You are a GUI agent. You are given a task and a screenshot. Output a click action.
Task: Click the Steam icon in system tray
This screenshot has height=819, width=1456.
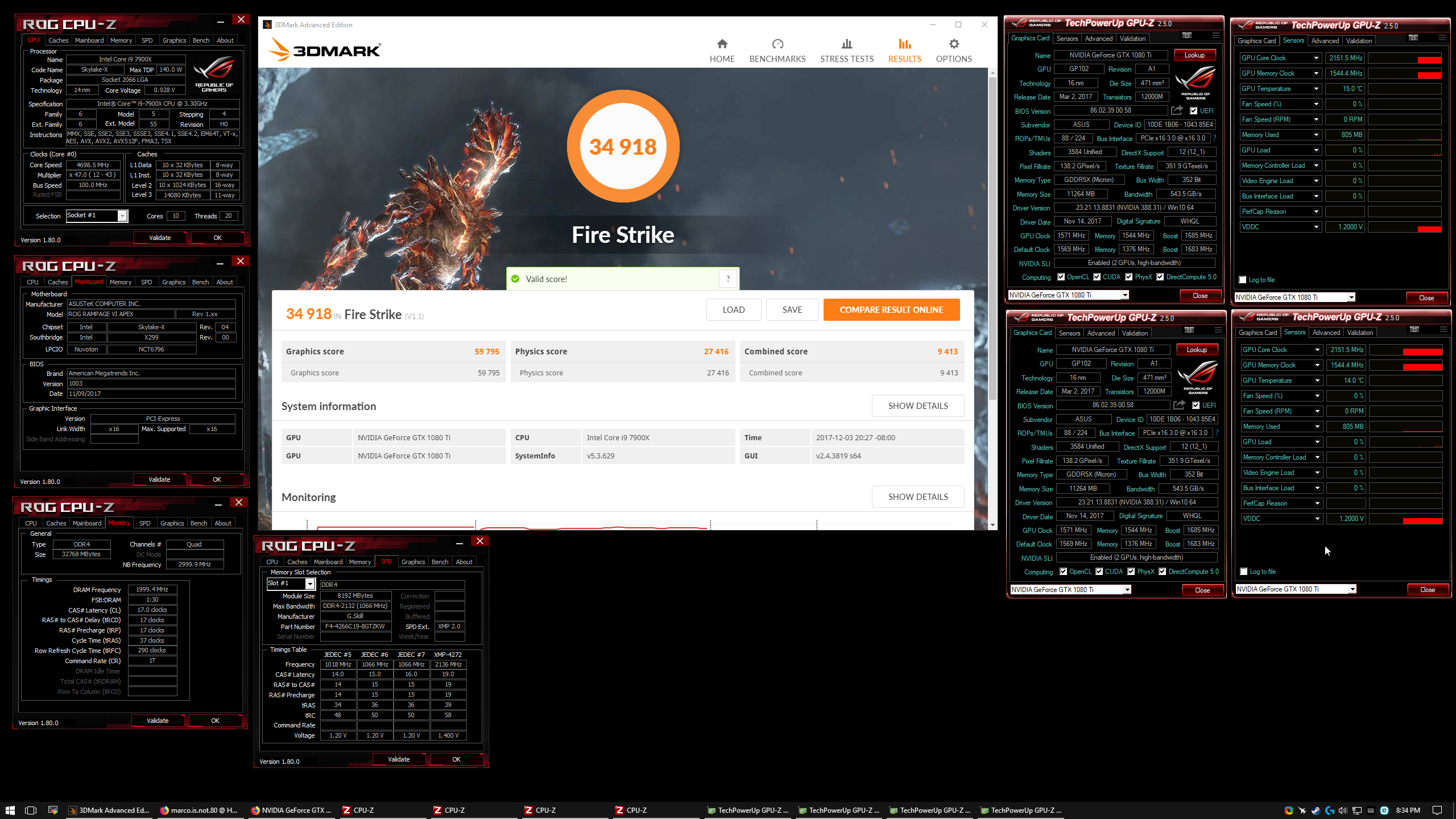[x=1316, y=810]
